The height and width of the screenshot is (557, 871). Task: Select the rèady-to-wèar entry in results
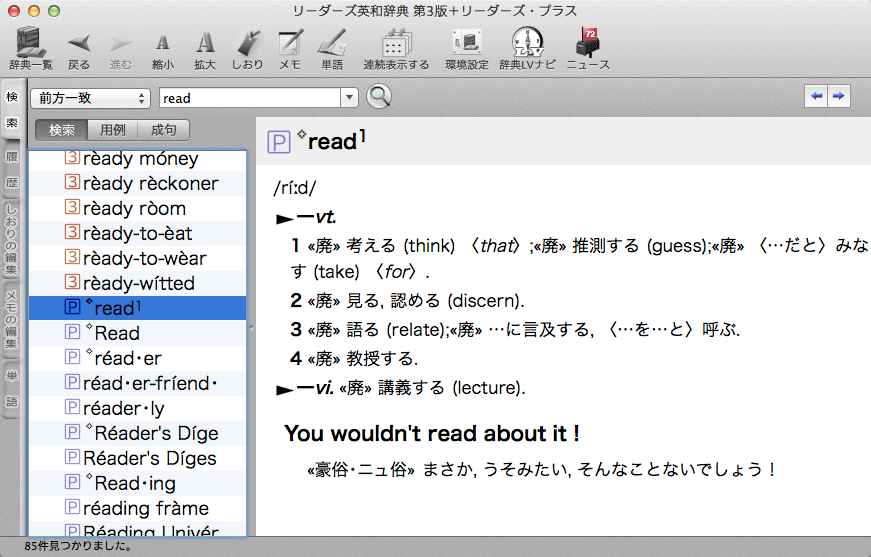[144, 258]
